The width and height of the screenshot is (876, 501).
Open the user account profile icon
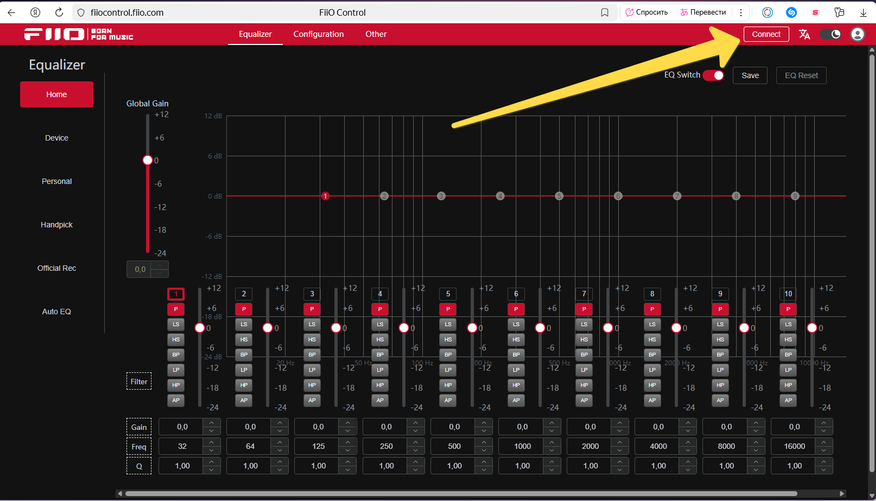[857, 35]
